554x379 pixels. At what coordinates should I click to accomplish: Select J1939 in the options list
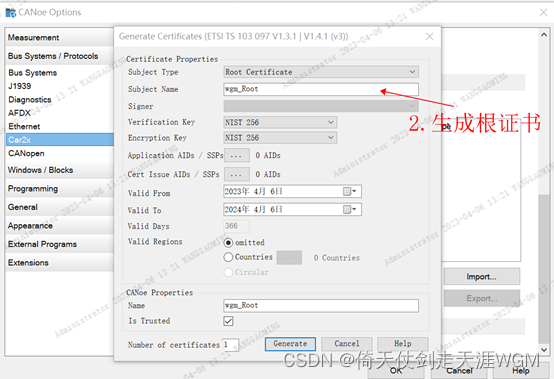(59, 86)
